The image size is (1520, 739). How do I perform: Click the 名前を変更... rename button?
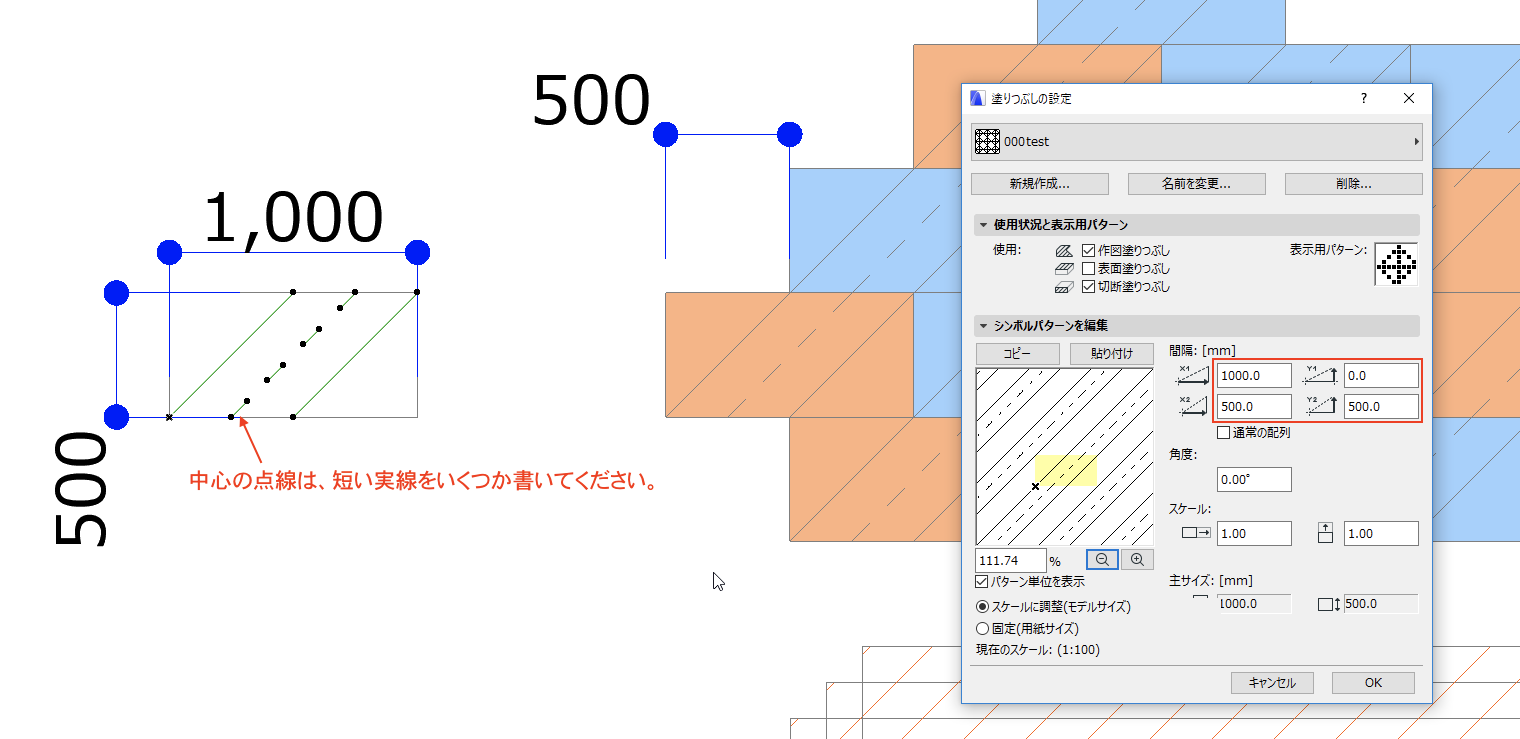click(x=1196, y=184)
